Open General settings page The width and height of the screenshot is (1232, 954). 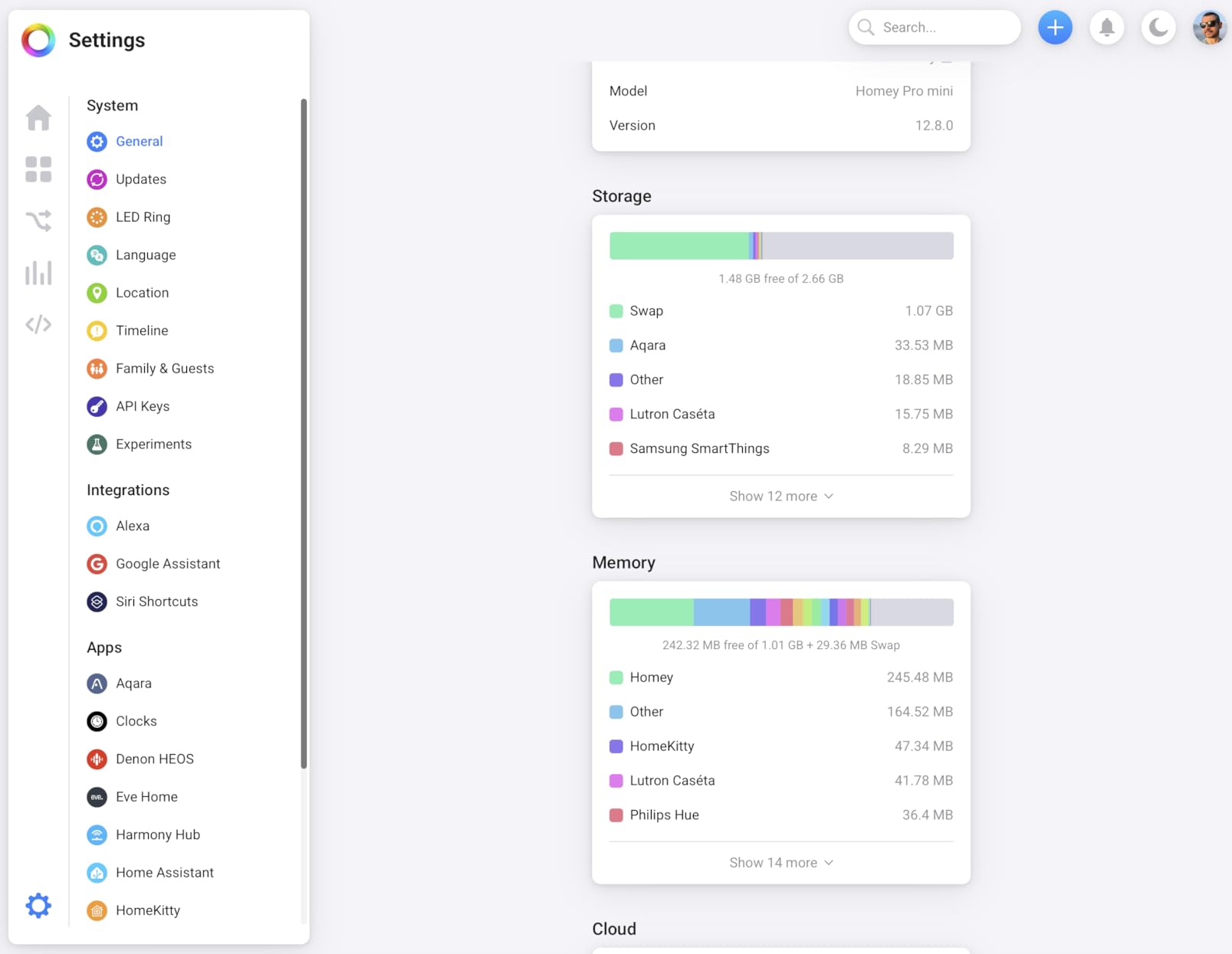[x=139, y=142]
